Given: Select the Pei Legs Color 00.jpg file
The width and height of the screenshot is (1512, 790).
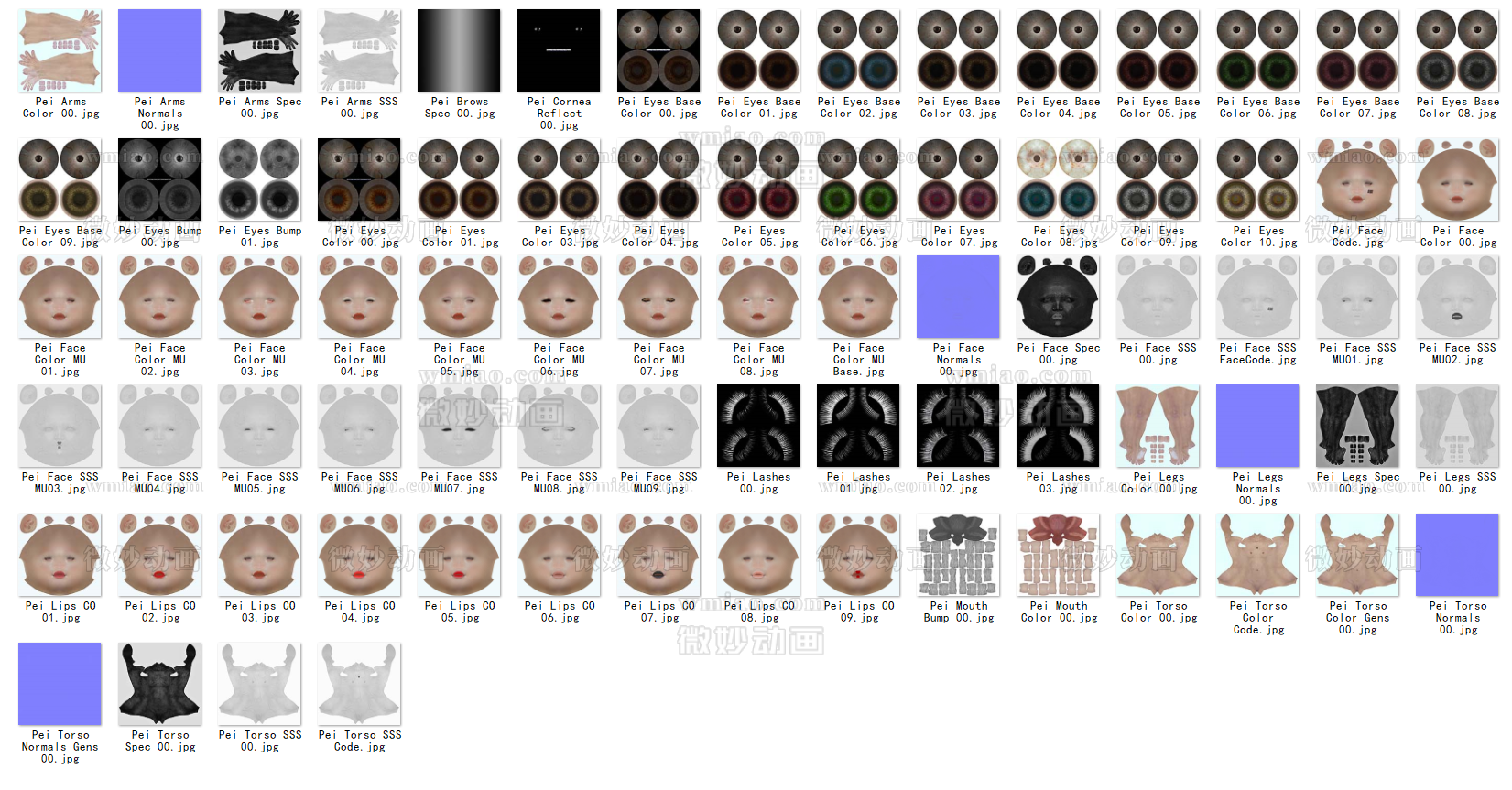Looking at the screenshot, I should (1158, 427).
